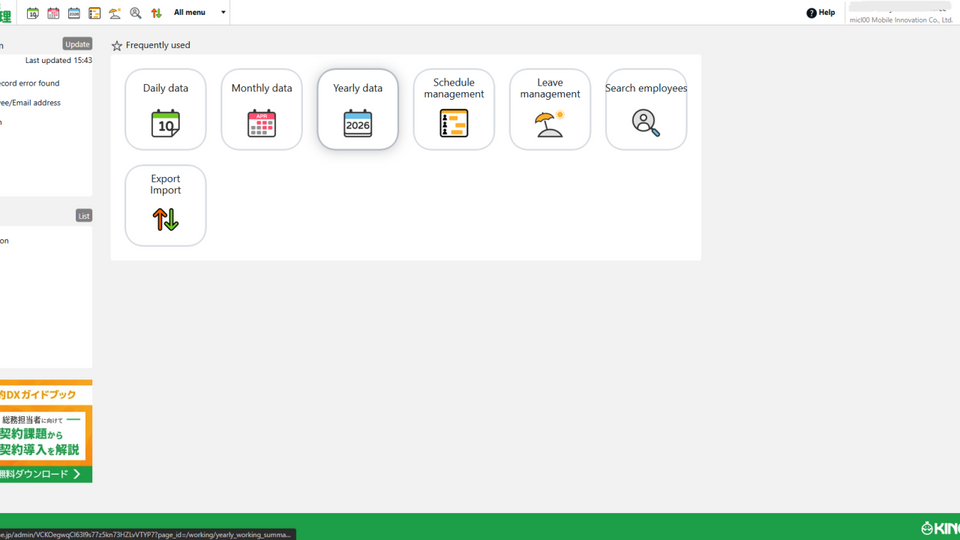Click the Frequently used star icon

(x=117, y=46)
